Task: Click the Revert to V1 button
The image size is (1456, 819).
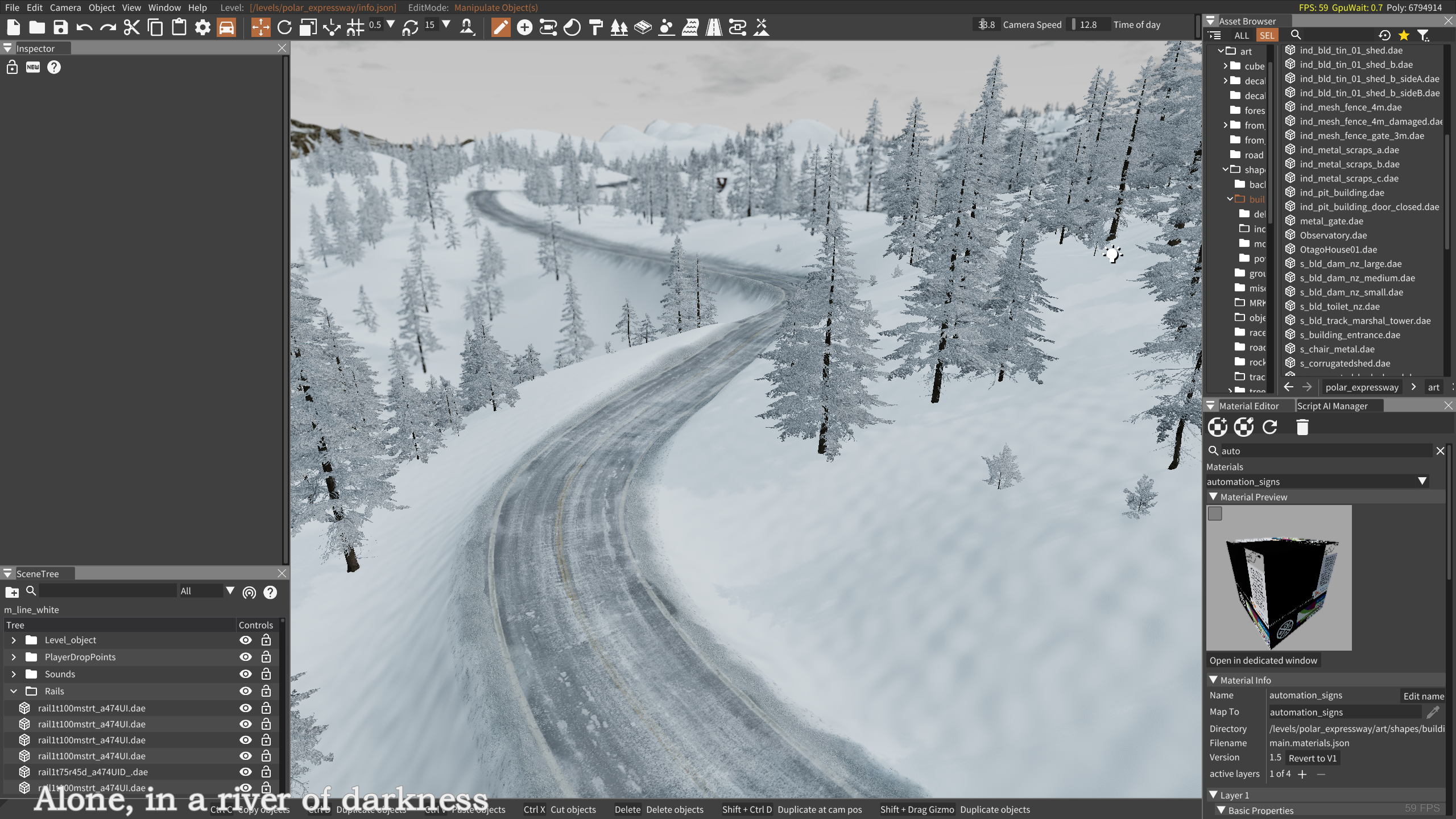Action: click(x=1312, y=758)
